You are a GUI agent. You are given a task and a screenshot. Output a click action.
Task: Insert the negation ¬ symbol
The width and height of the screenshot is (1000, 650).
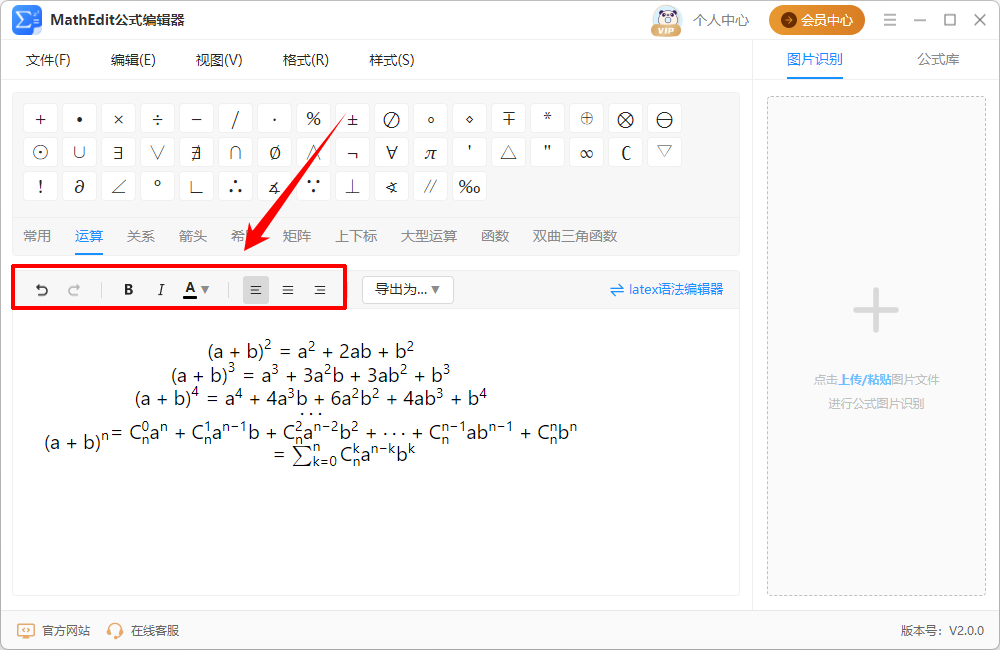tap(352, 153)
